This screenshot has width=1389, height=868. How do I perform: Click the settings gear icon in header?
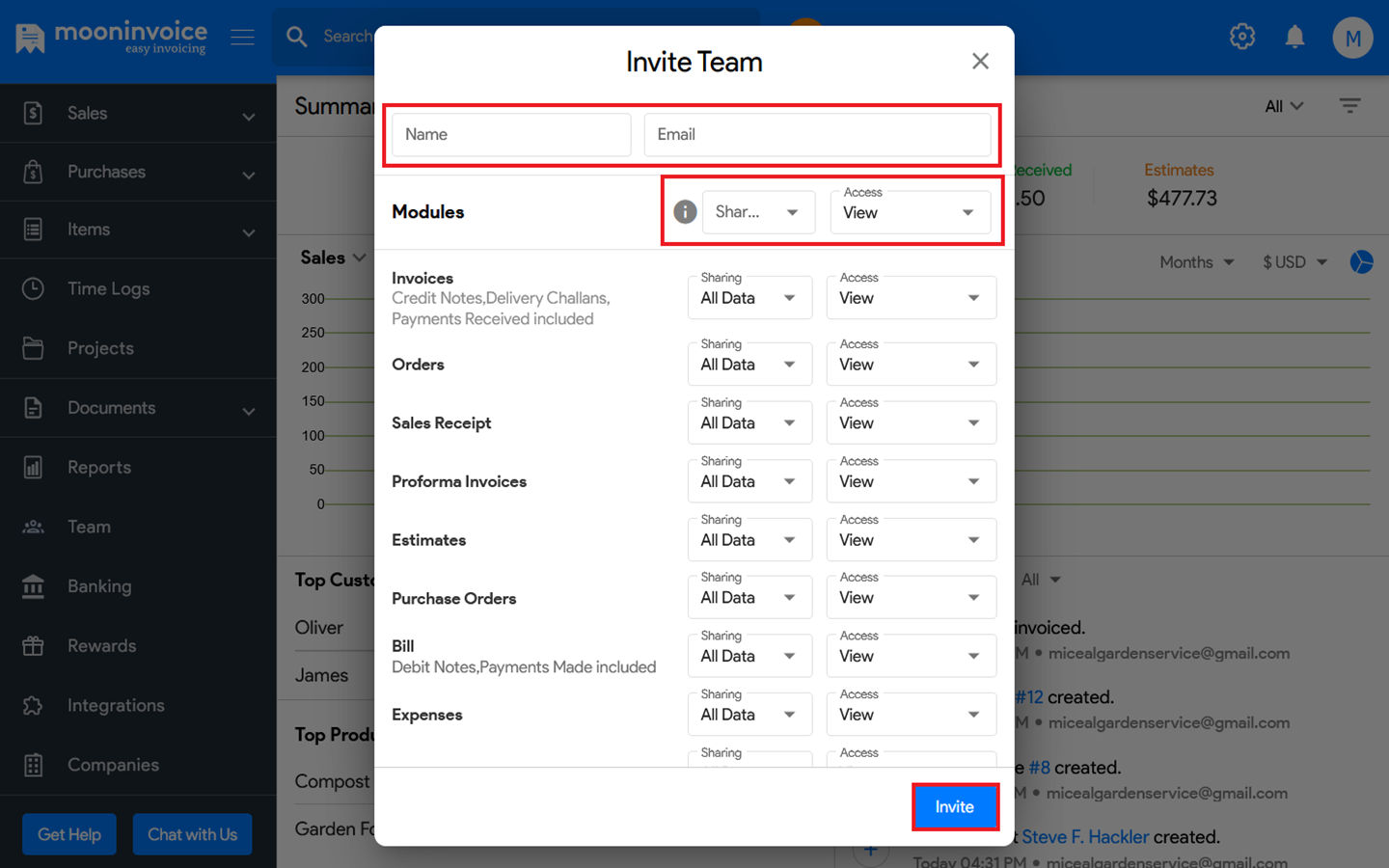pyautogui.click(x=1241, y=37)
